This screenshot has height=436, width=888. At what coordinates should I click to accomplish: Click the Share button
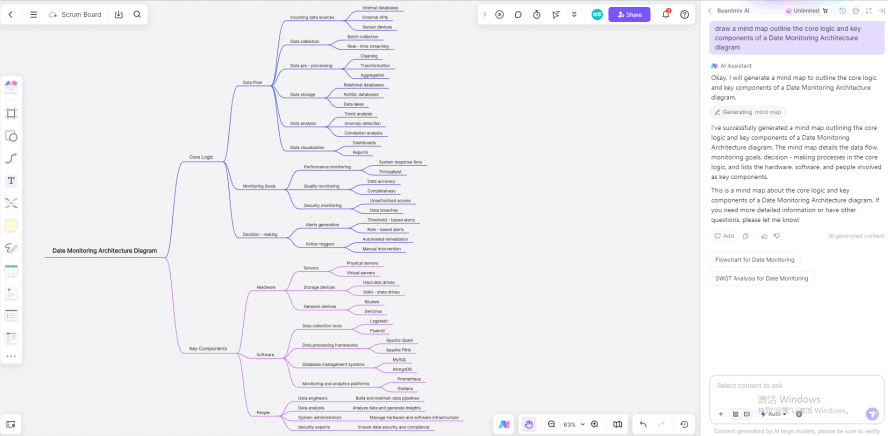tap(628, 15)
